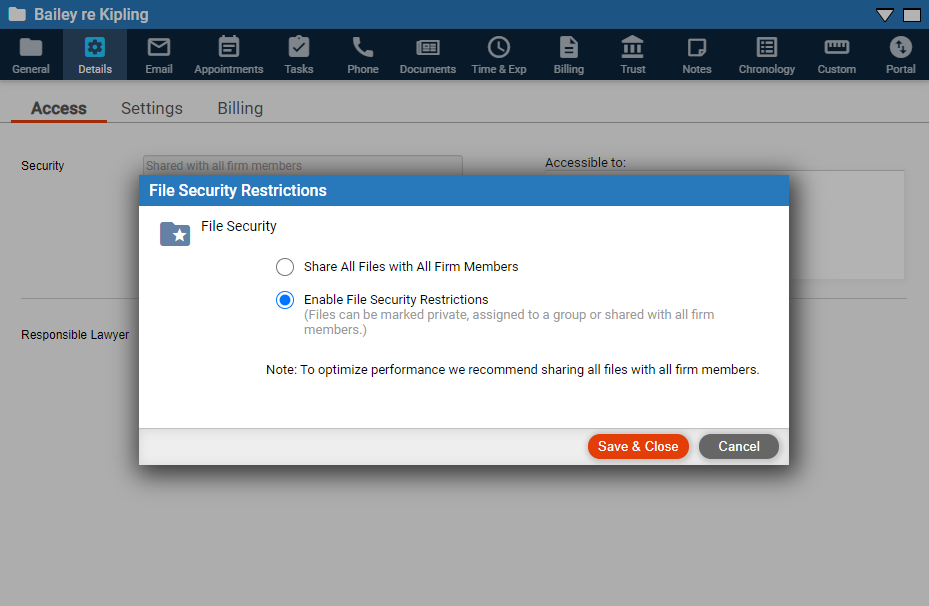Open the Tasks clipboard icon
The width and height of the screenshot is (929, 606).
(x=299, y=47)
